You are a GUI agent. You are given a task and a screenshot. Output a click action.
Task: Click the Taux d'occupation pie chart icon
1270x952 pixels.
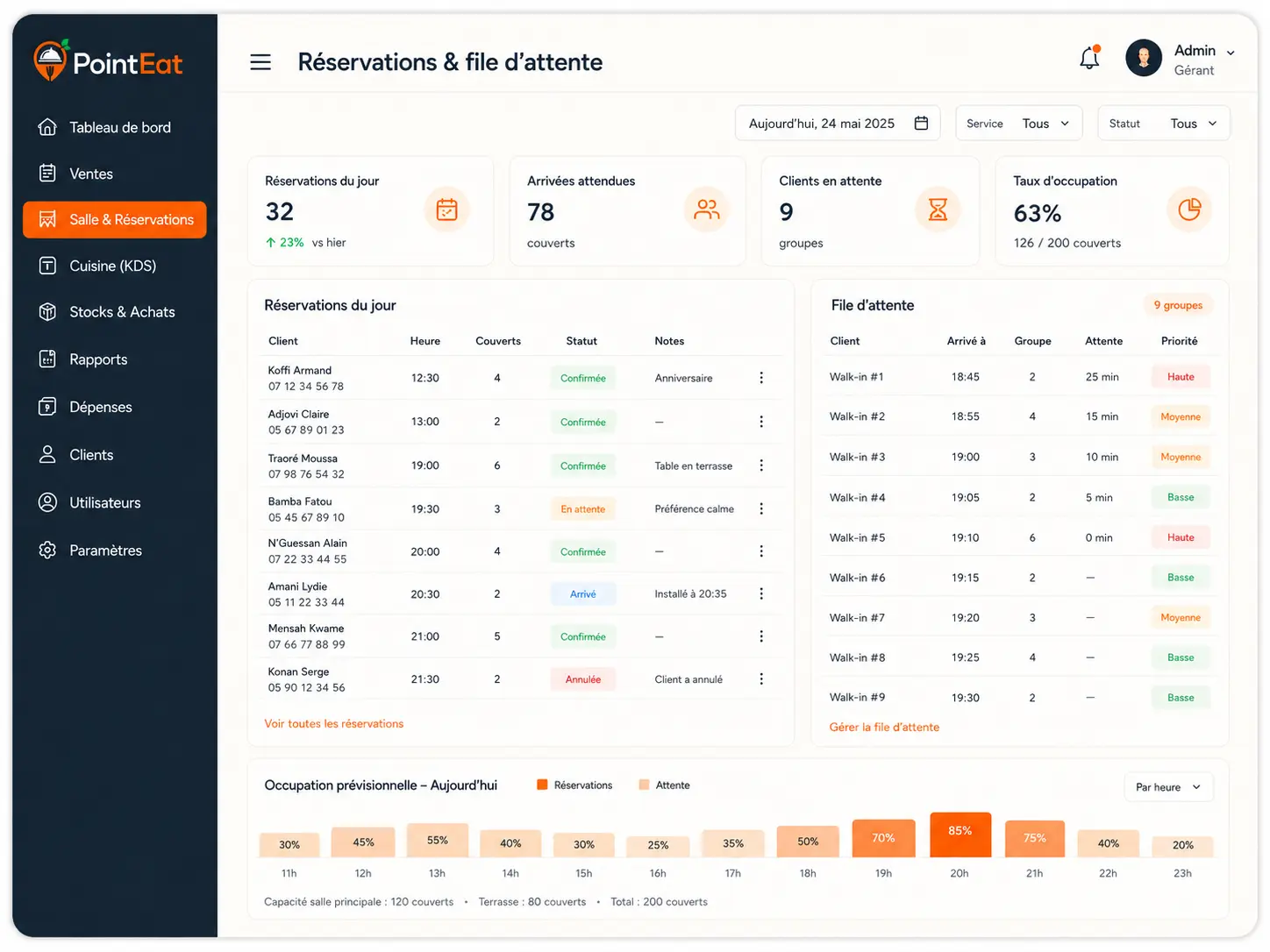tap(1189, 210)
